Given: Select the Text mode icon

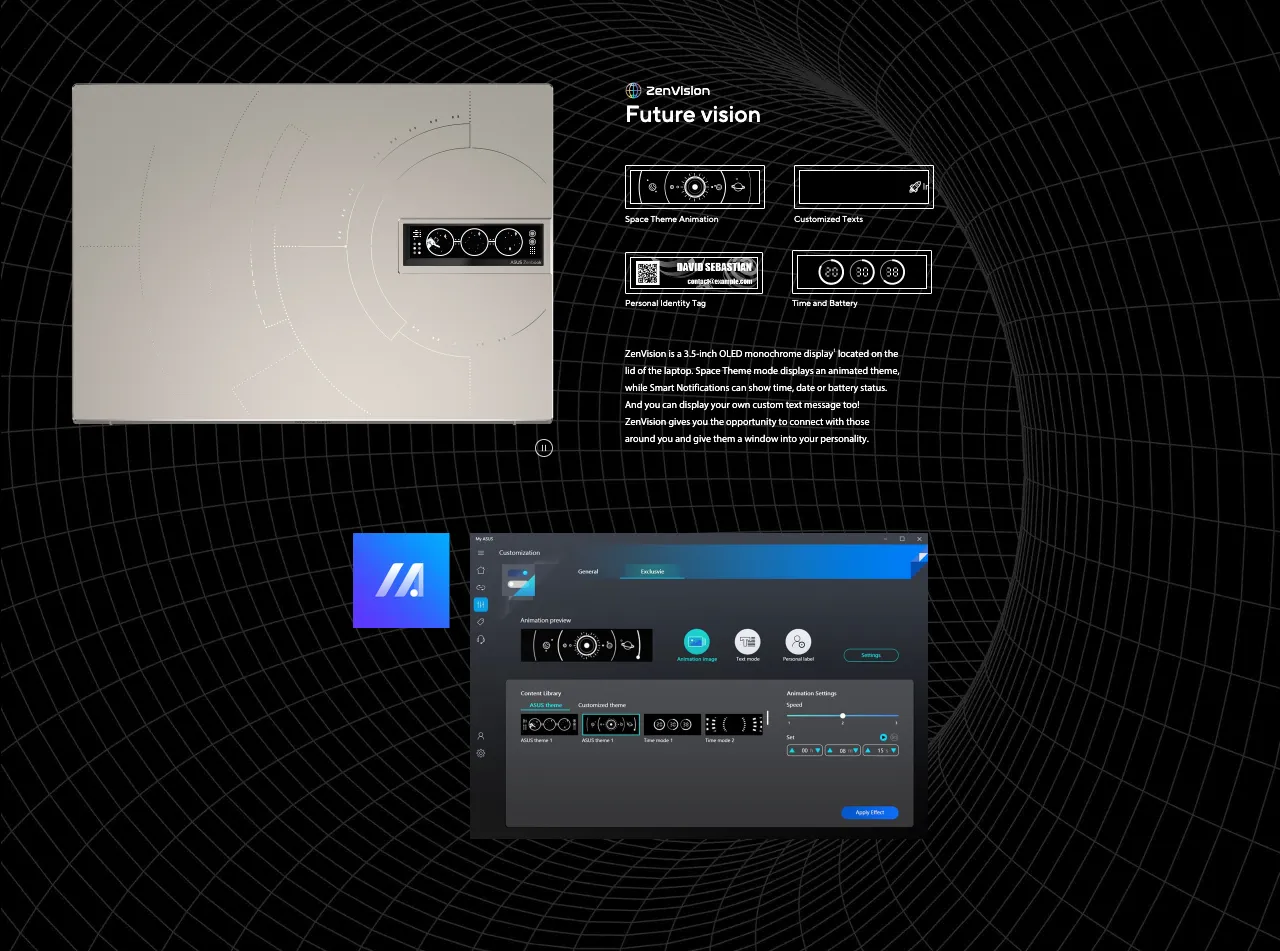Looking at the screenshot, I should 747,642.
